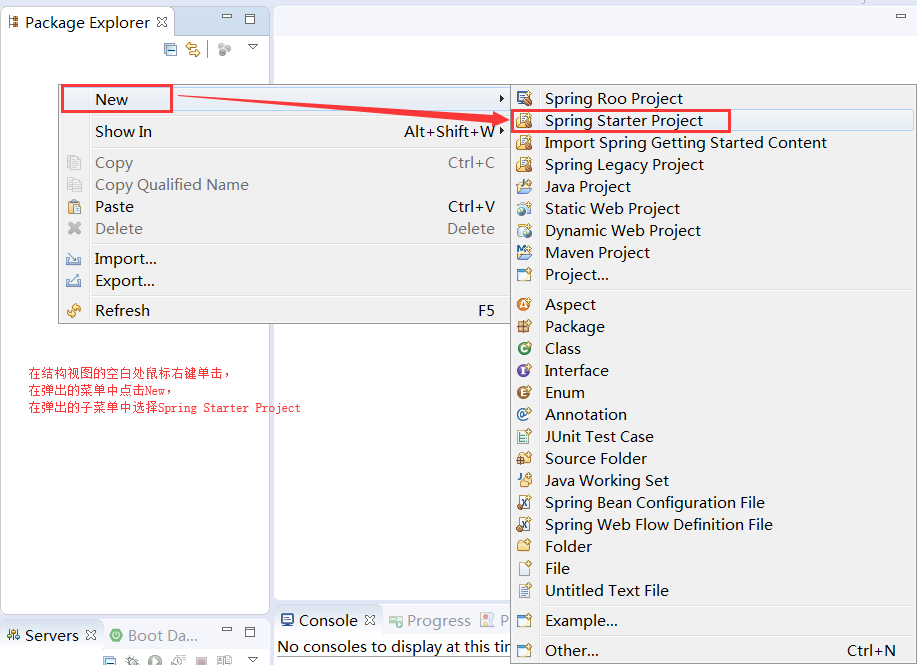Switch to the Progress tab

click(x=430, y=621)
